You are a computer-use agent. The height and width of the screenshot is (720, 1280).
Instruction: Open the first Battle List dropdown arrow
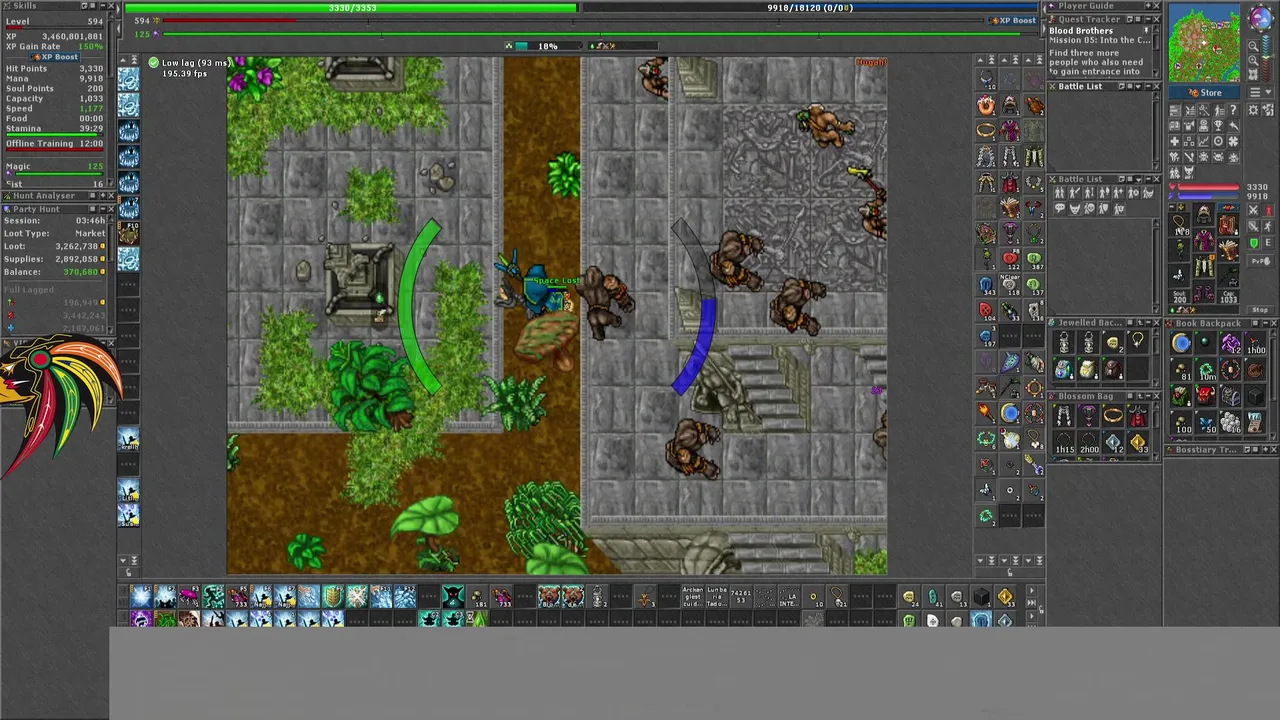pyautogui.click(x=1138, y=86)
